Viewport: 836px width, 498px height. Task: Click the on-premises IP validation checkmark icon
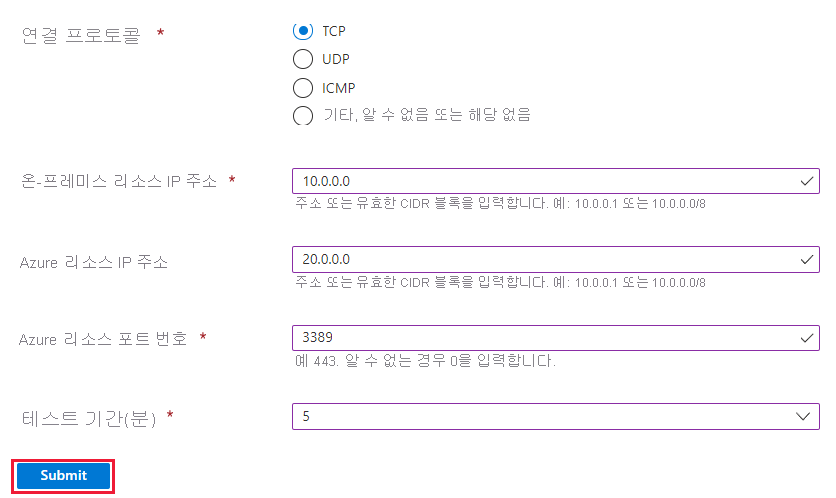coord(807,181)
